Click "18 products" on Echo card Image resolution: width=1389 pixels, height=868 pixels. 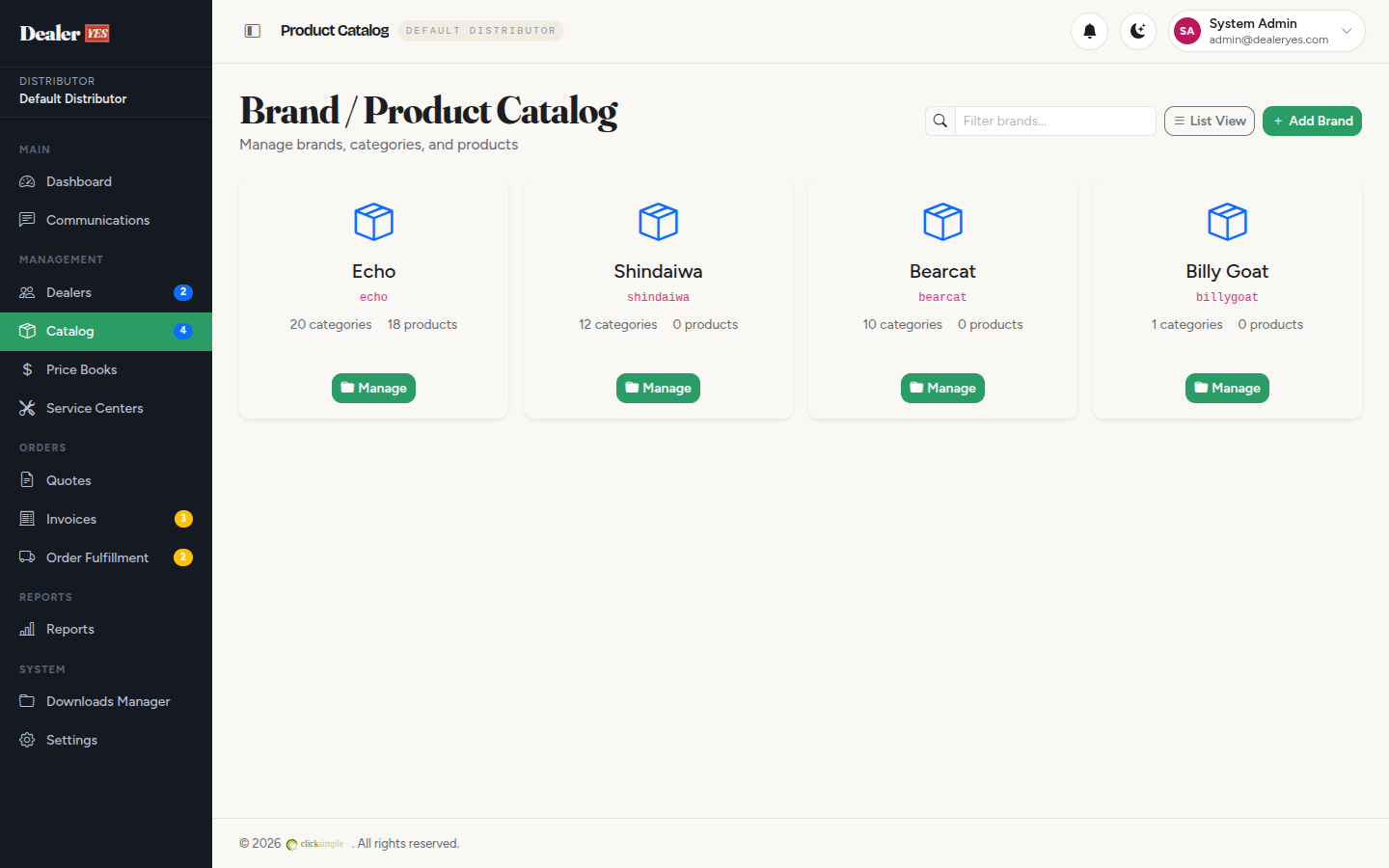[422, 324]
